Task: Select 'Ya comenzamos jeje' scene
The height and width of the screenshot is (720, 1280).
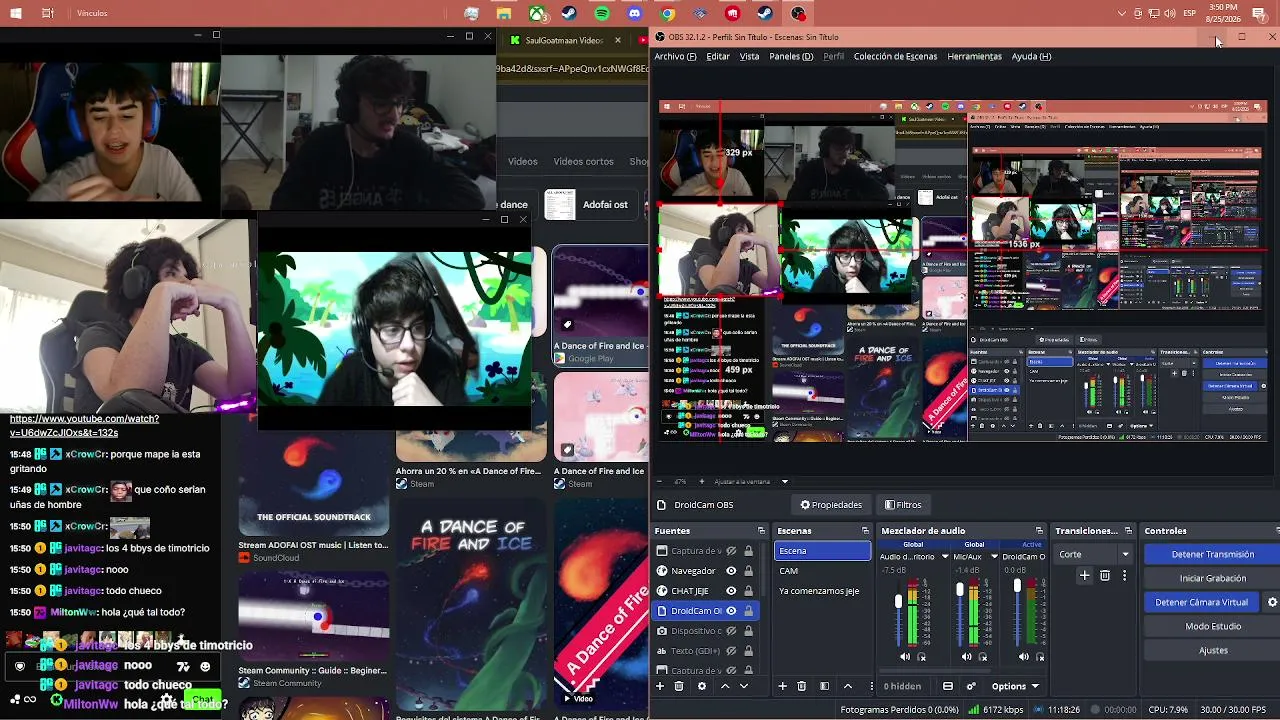Action: pyautogui.click(x=823, y=591)
